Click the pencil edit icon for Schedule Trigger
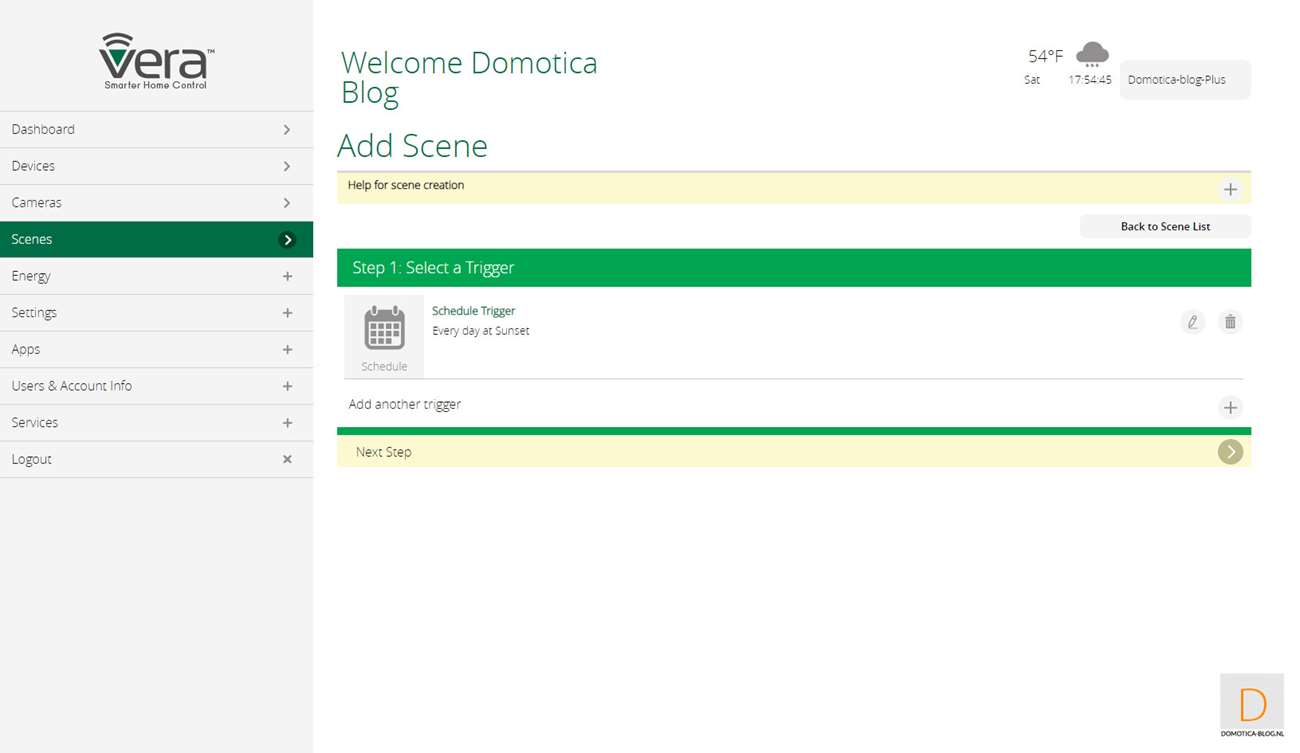 tap(1192, 322)
